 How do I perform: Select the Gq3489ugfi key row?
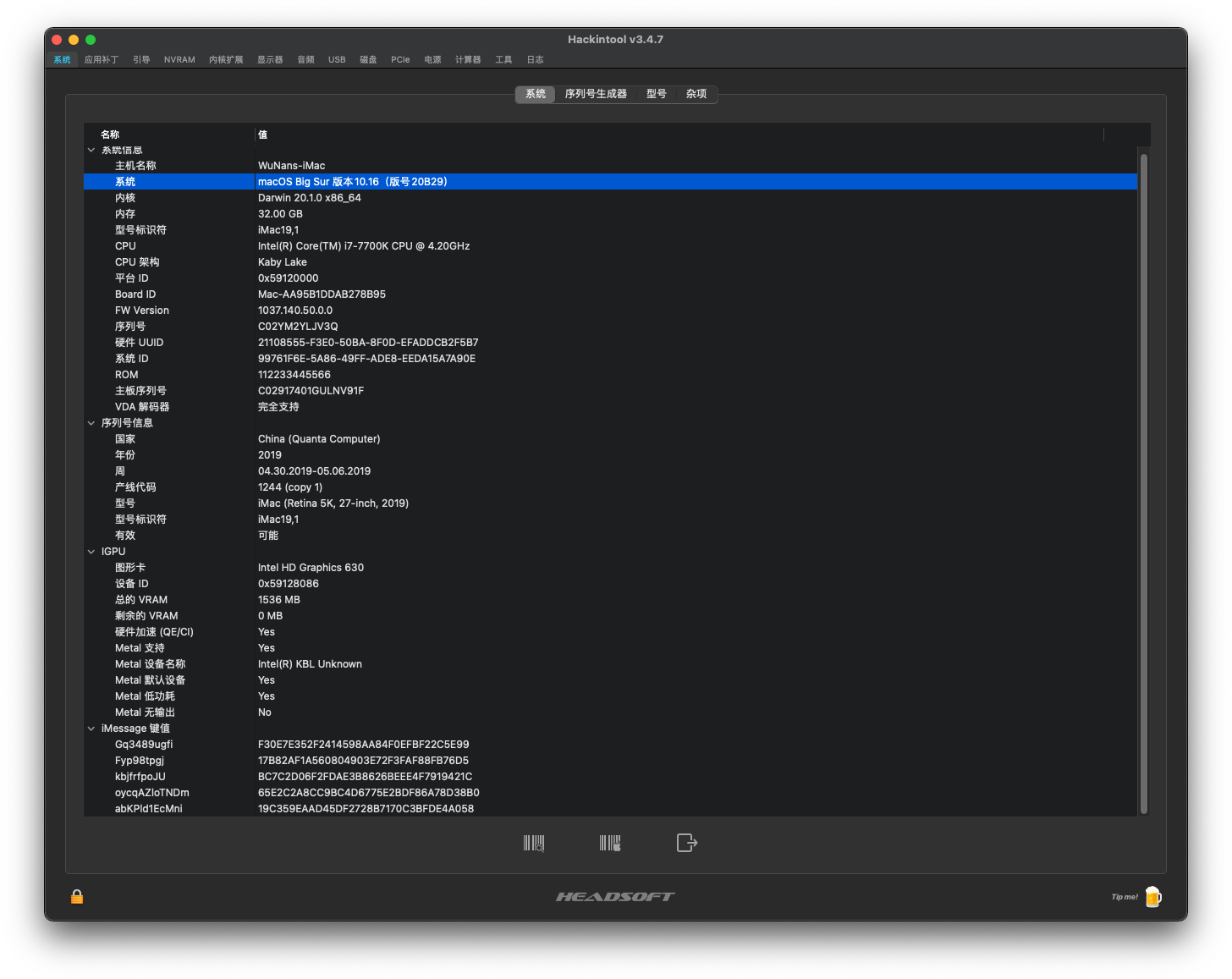tap(610, 745)
